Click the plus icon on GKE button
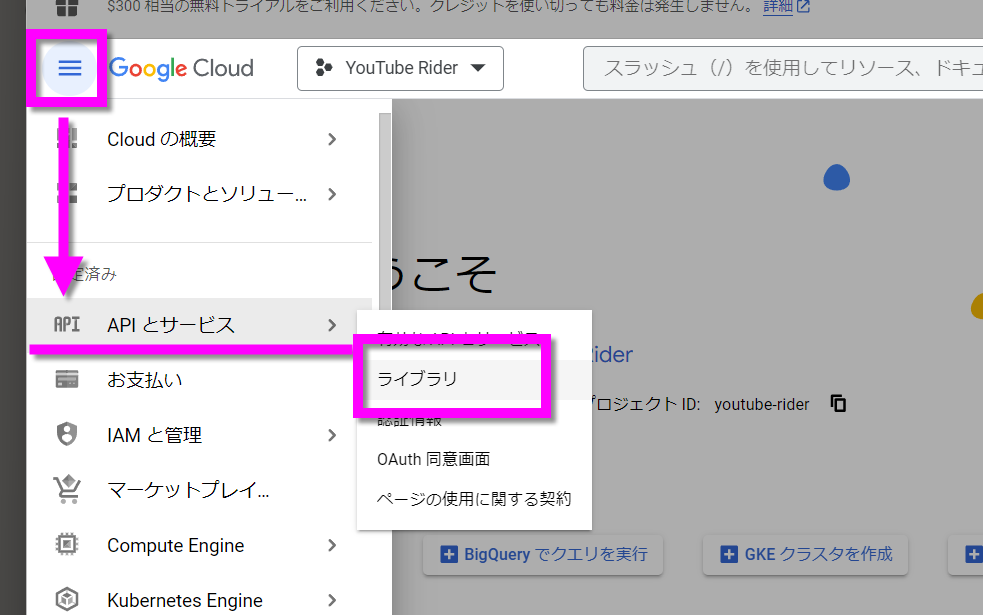983x615 pixels. click(x=728, y=554)
